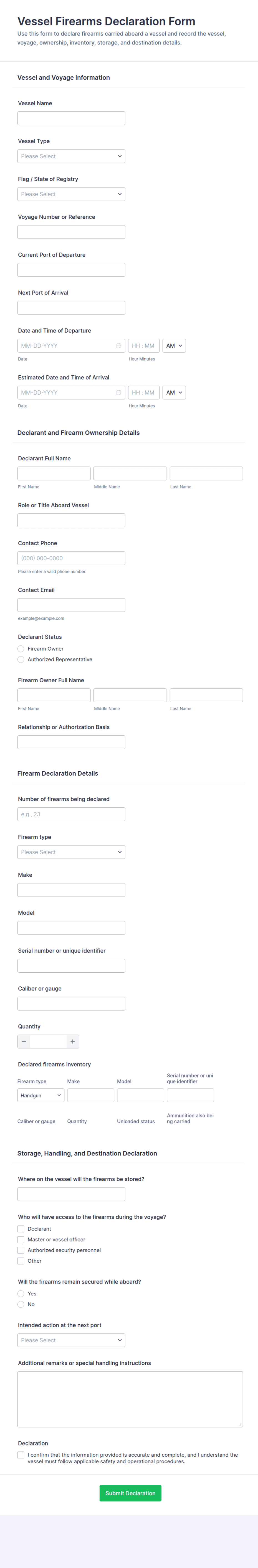Check the Authorized security personnel checkbox
Image resolution: width=258 pixels, height=1568 pixels.
(21, 1250)
